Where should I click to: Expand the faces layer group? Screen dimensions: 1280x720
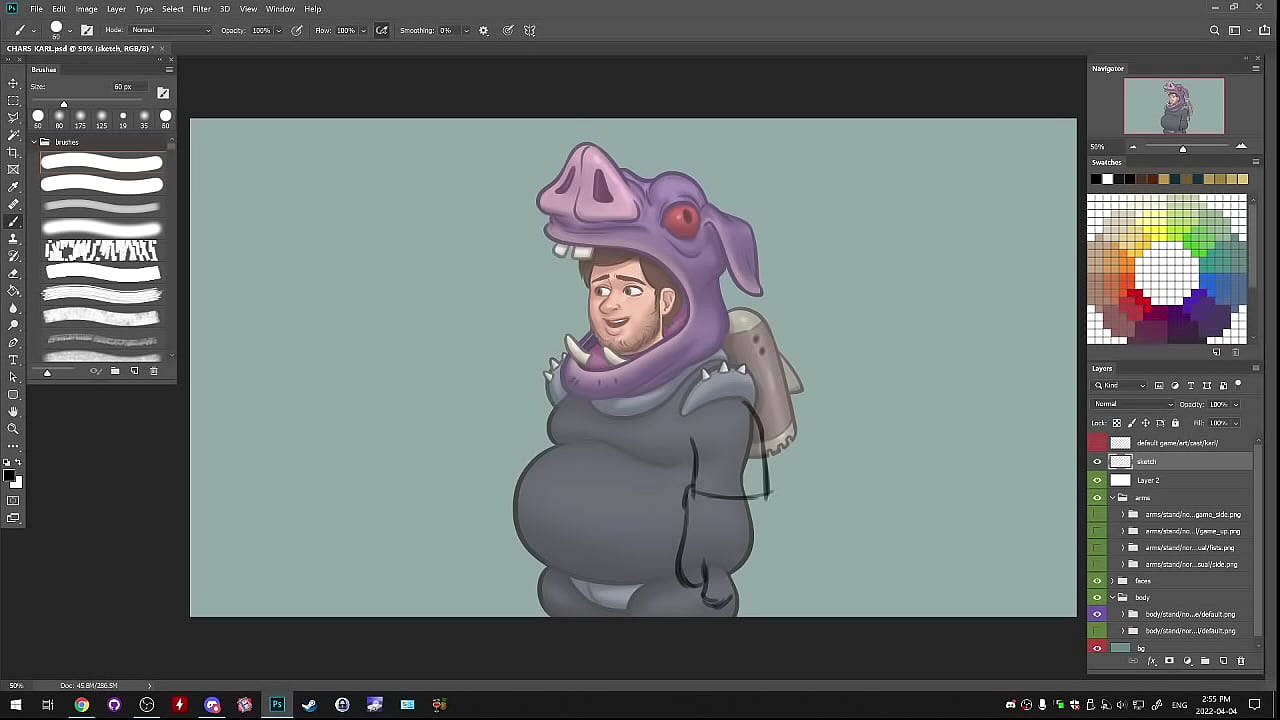(1112, 581)
